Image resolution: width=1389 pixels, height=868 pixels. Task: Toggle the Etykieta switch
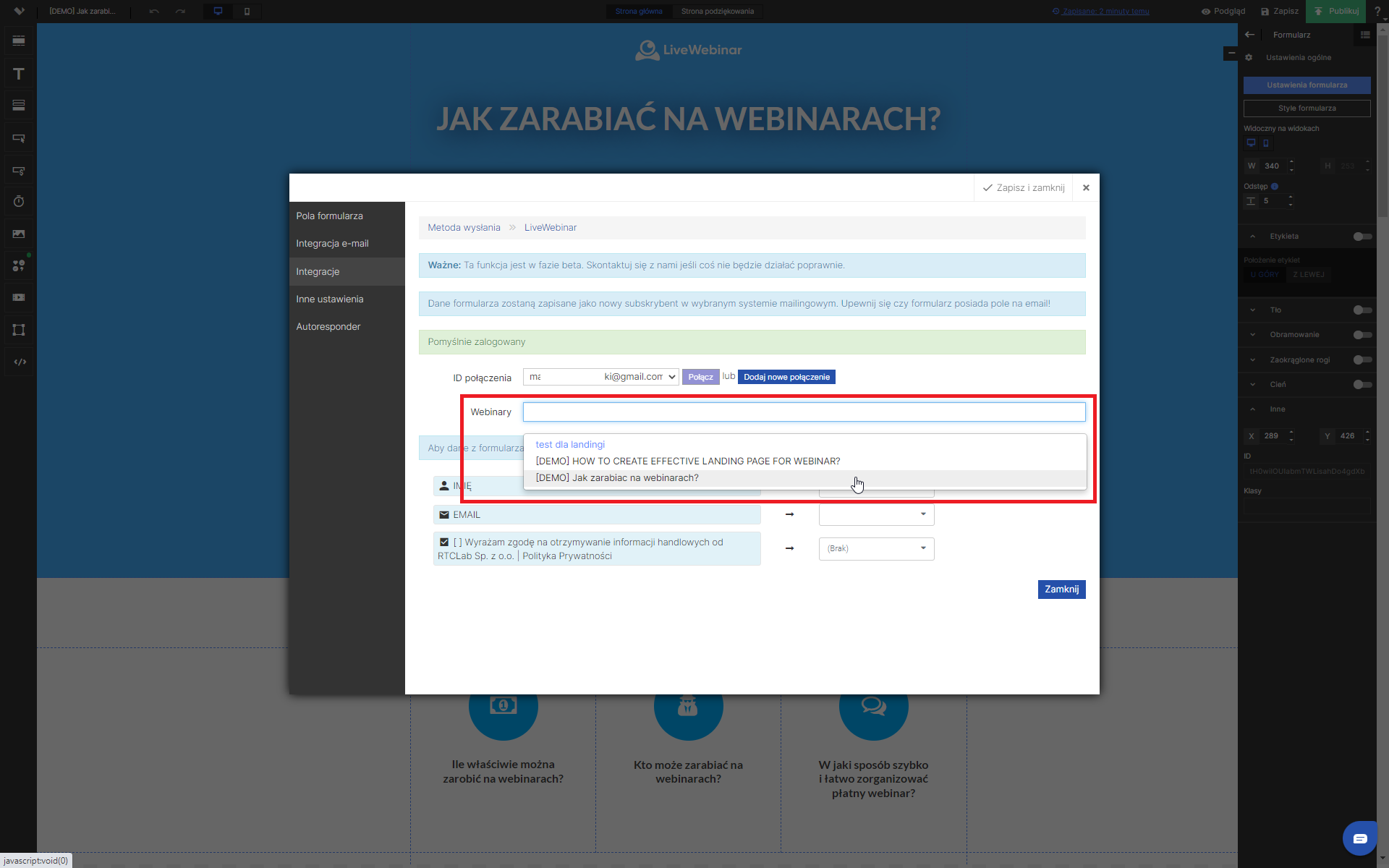point(1362,237)
